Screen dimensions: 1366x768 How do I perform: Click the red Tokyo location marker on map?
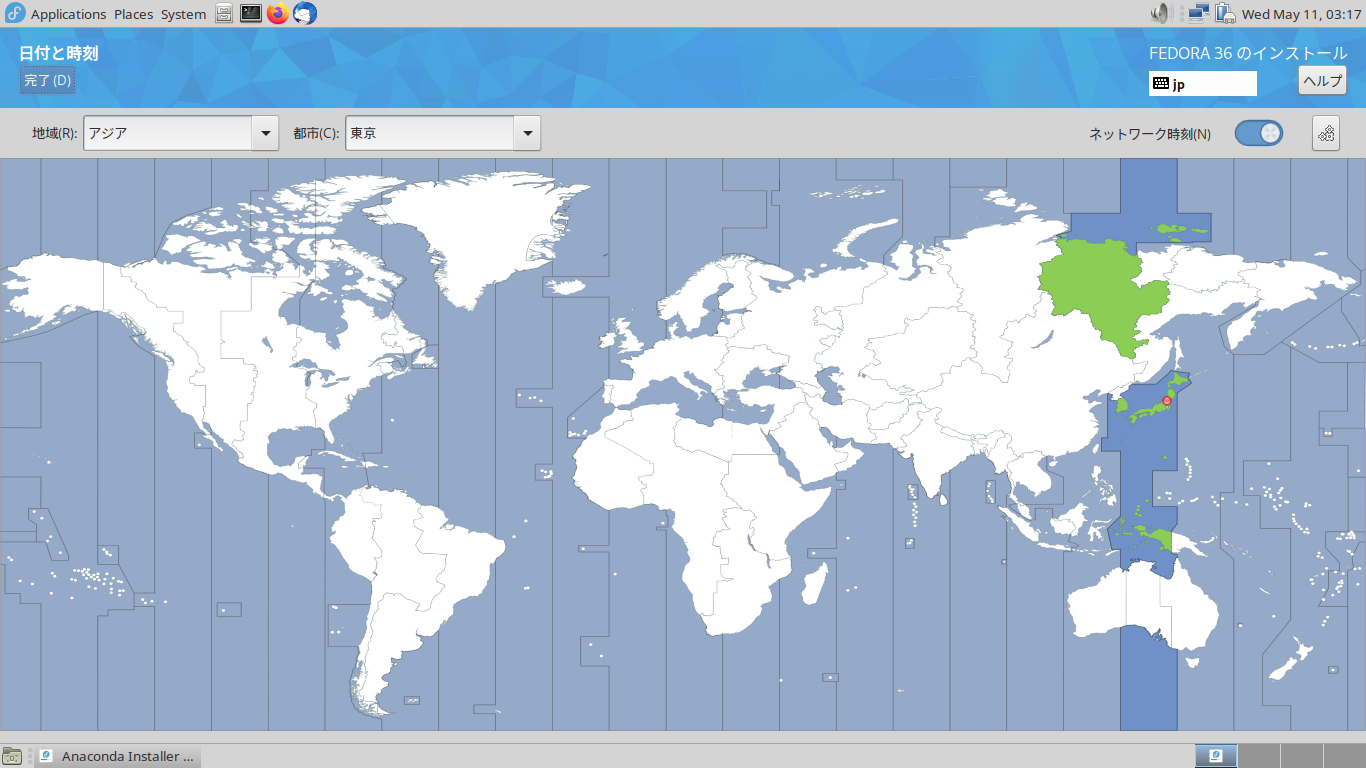[x=1166, y=401]
